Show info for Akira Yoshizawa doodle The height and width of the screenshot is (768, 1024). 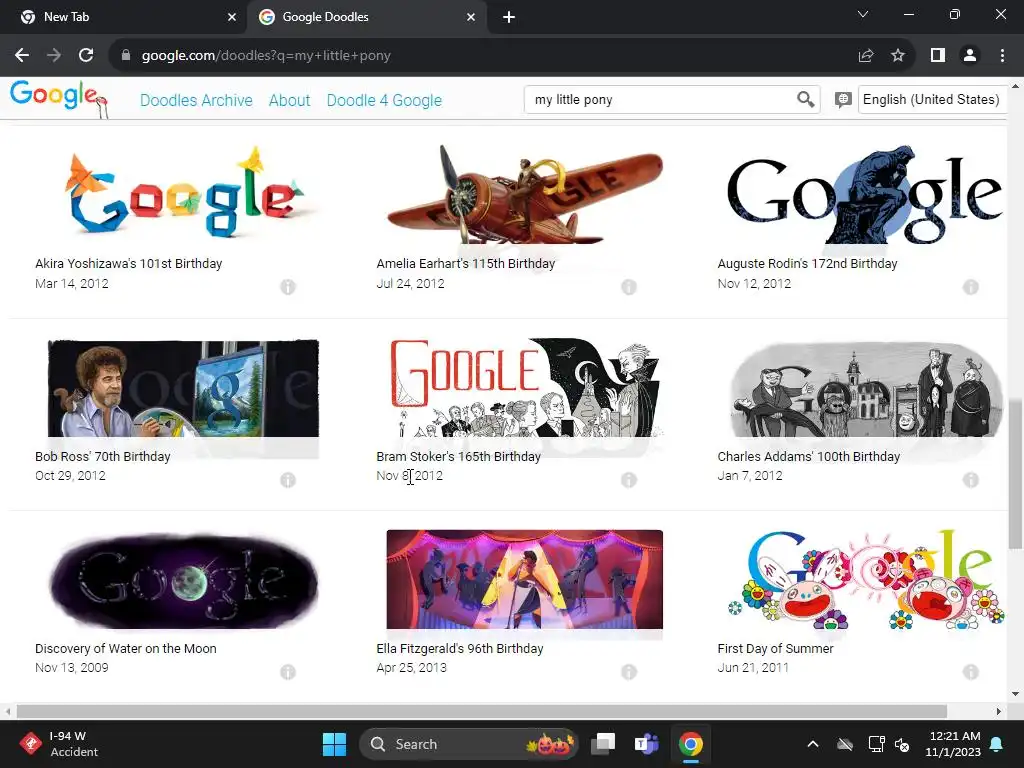tap(288, 287)
